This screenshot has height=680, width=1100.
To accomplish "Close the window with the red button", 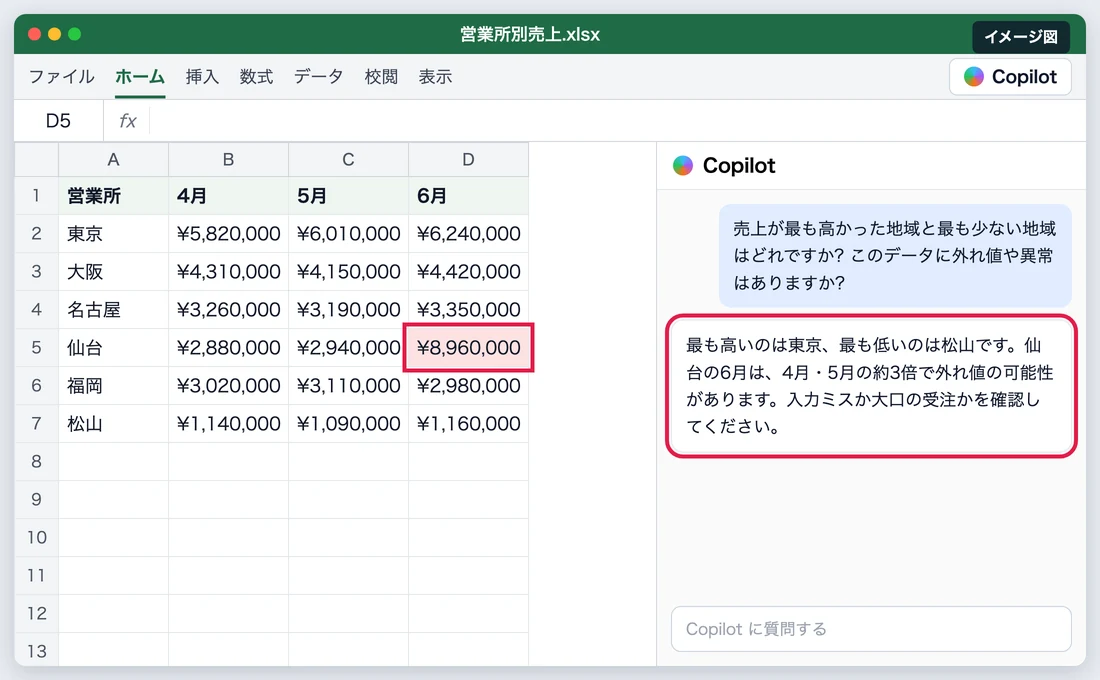I will pos(34,34).
